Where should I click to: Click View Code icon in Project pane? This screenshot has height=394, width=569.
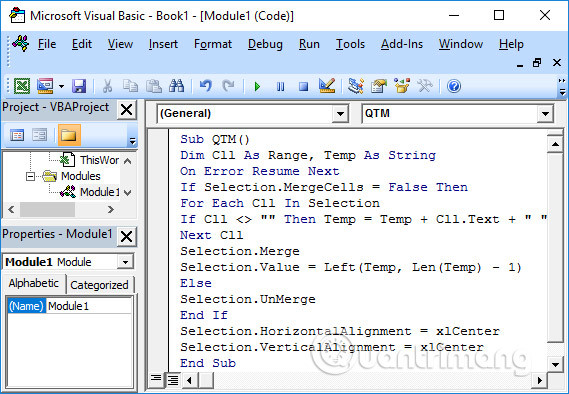point(17,135)
